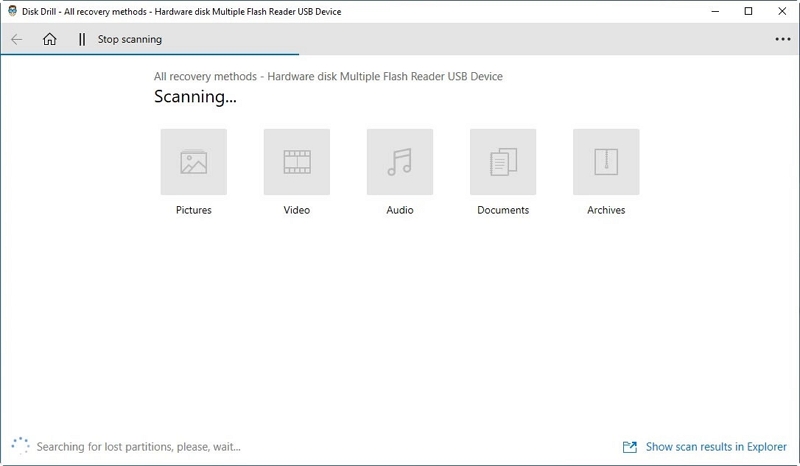
Task: Open the Home screen icon
Action: [x=49, y=39]
